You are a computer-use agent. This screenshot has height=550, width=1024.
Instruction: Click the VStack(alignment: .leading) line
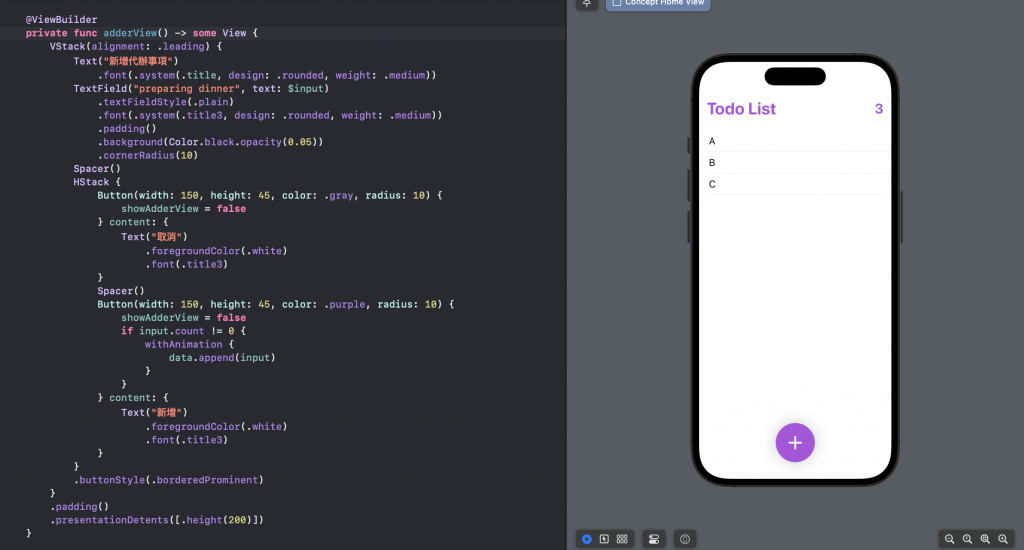pyautogui.click(x=136, y=46)
